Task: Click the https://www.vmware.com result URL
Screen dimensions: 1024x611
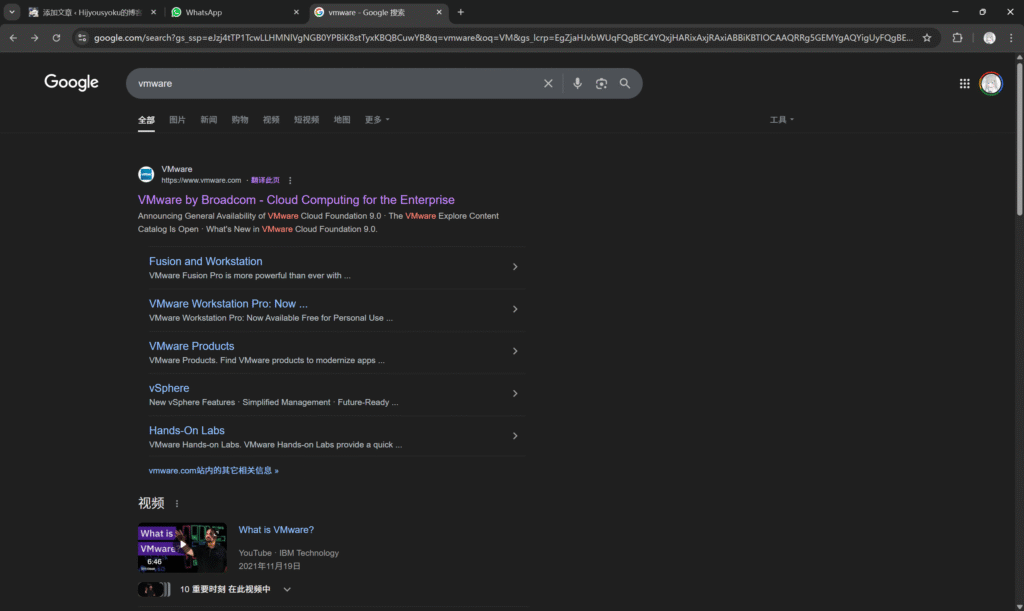Action: pos(201,180)
